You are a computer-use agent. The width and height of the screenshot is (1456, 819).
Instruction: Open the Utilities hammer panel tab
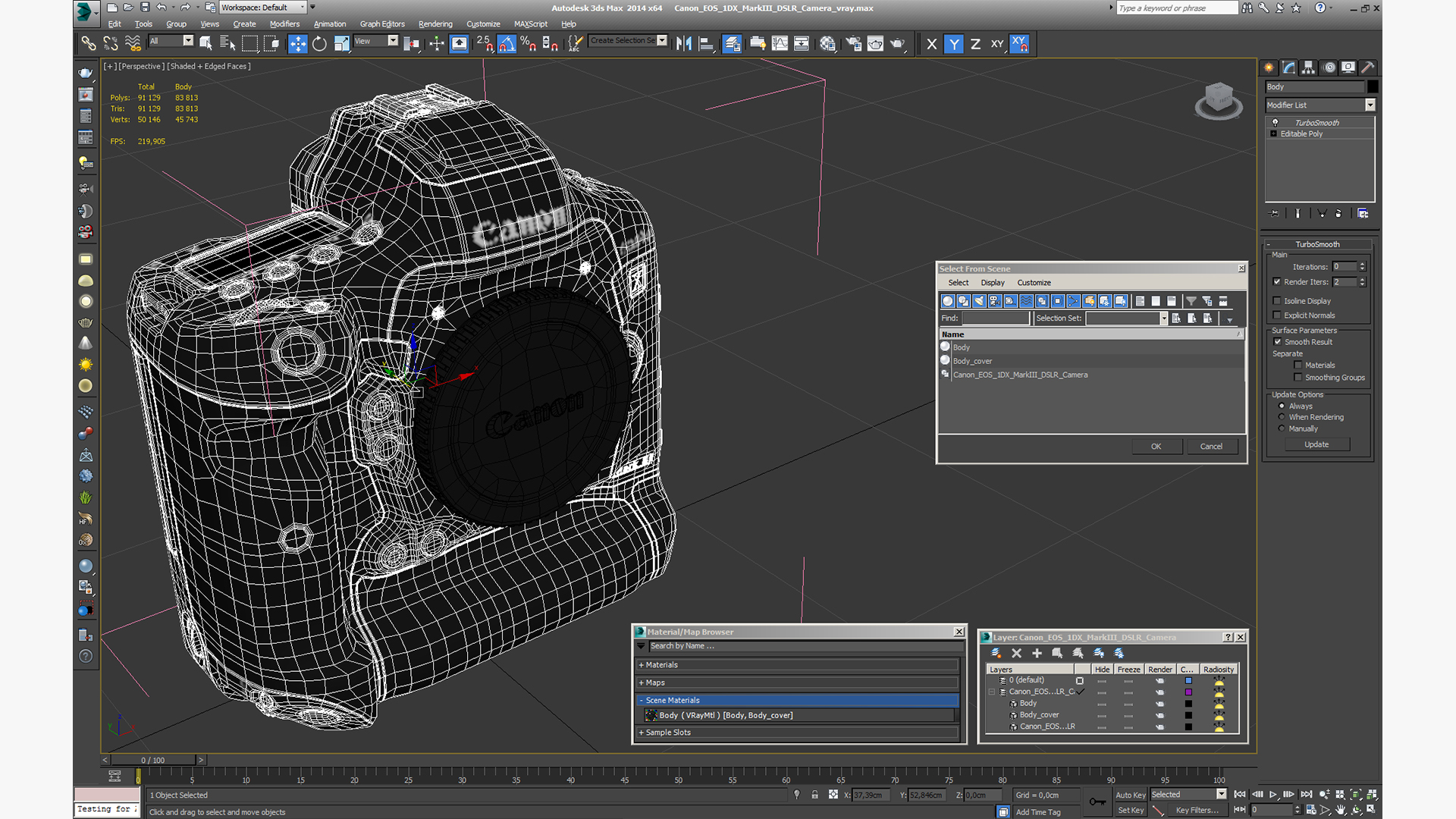coord(1368,67)
